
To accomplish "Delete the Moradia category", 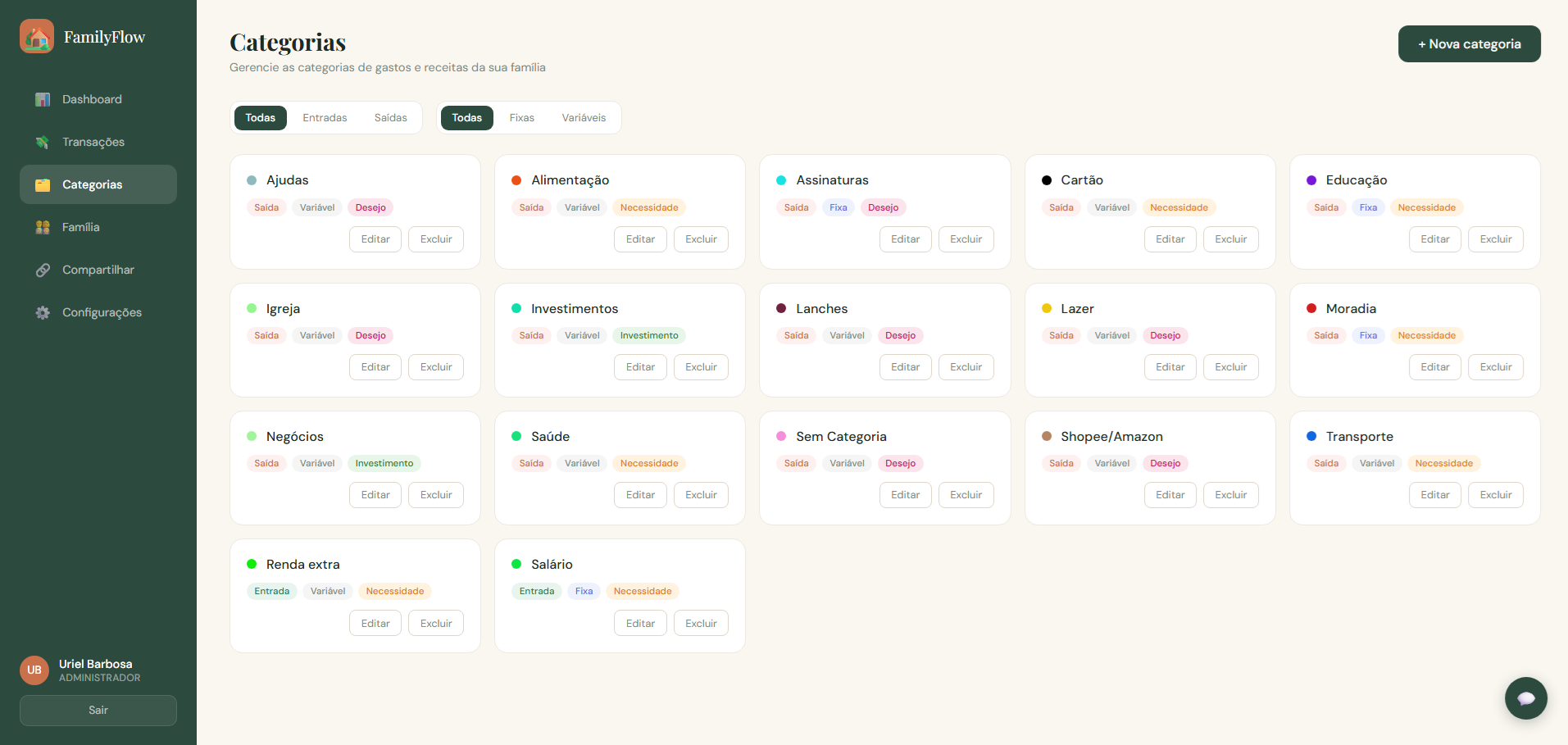I will tap(1496, 367).
